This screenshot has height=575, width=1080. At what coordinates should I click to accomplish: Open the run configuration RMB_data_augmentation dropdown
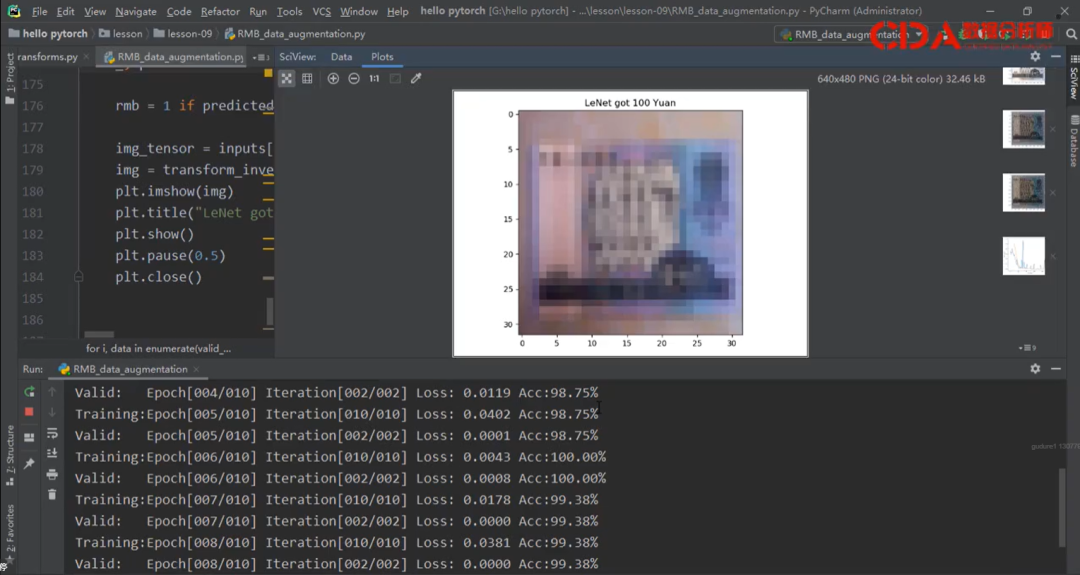[x=851, y=34]
